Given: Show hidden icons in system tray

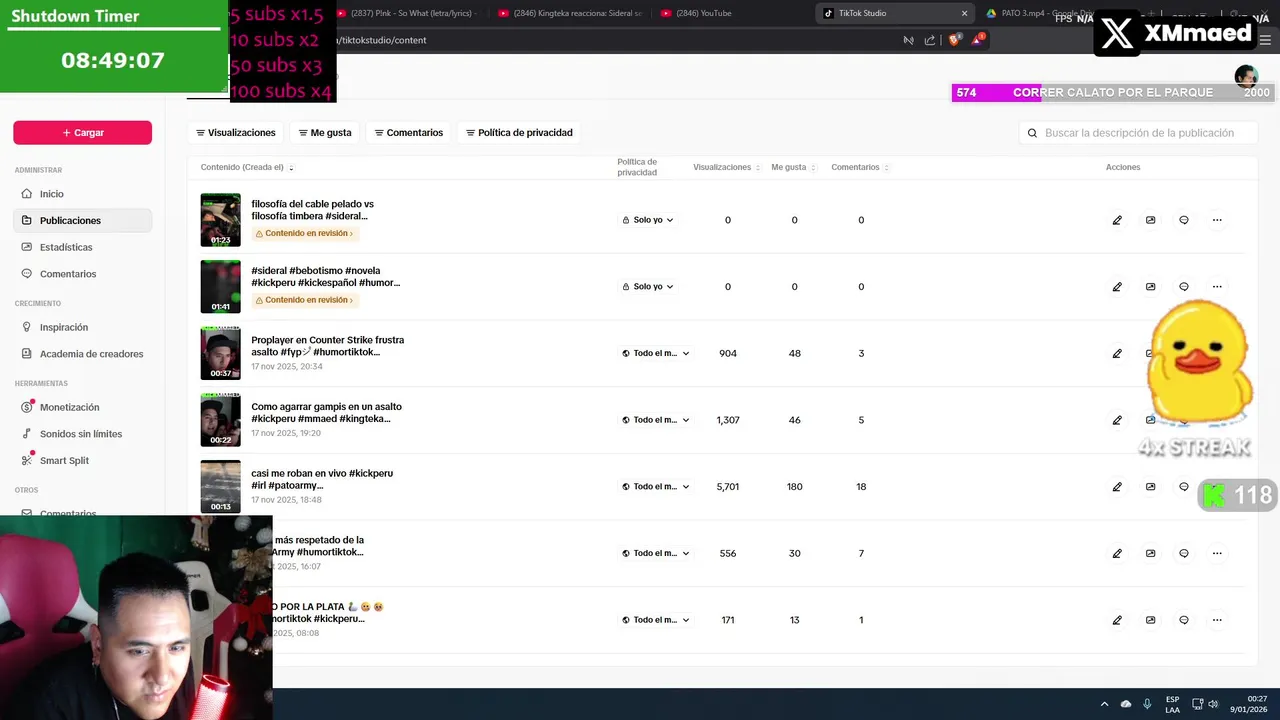Looking at the screenshot, I should point(1104,704).
